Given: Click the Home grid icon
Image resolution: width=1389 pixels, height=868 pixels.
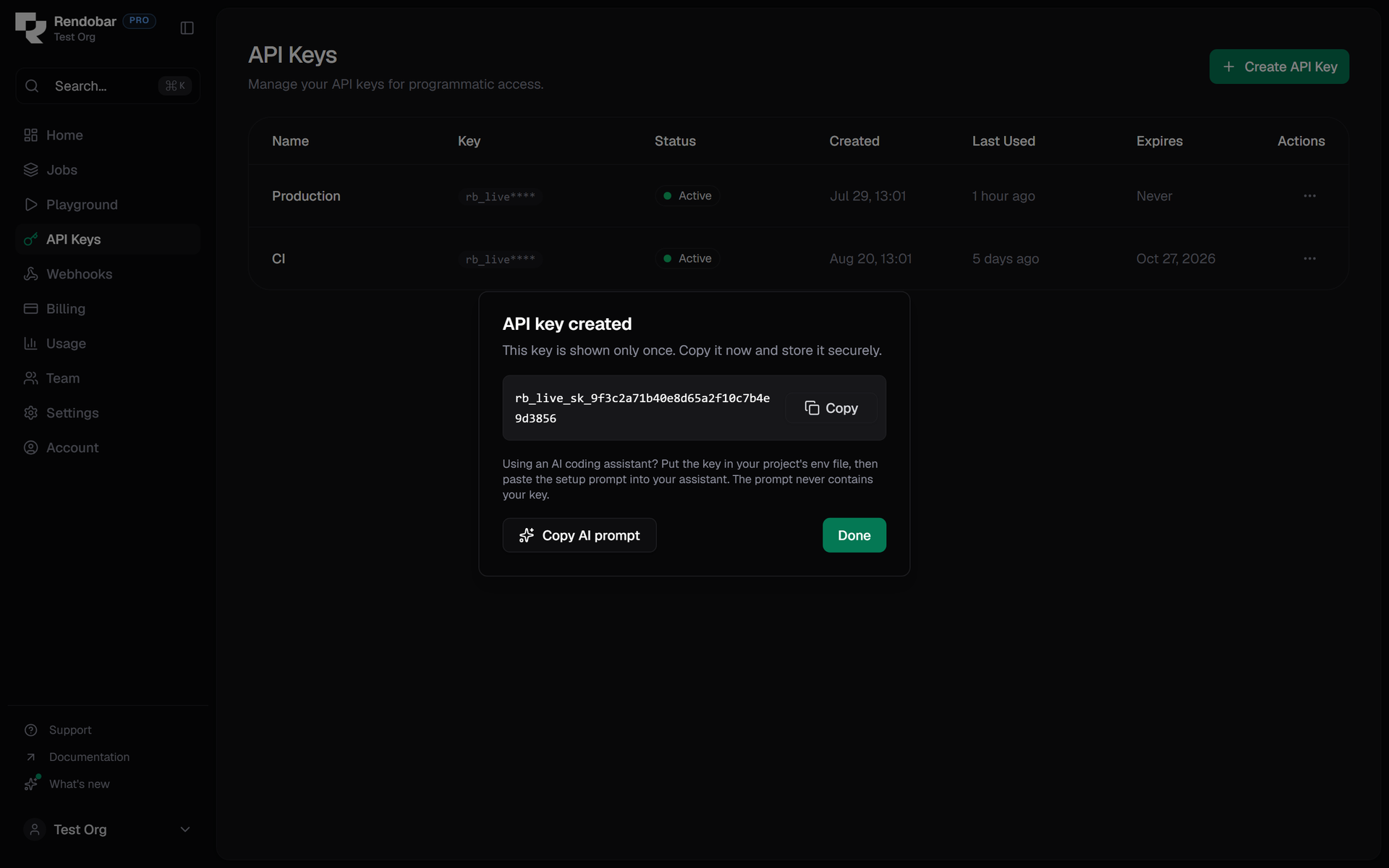Looking at the screenshot, I should tap(30, 135).
